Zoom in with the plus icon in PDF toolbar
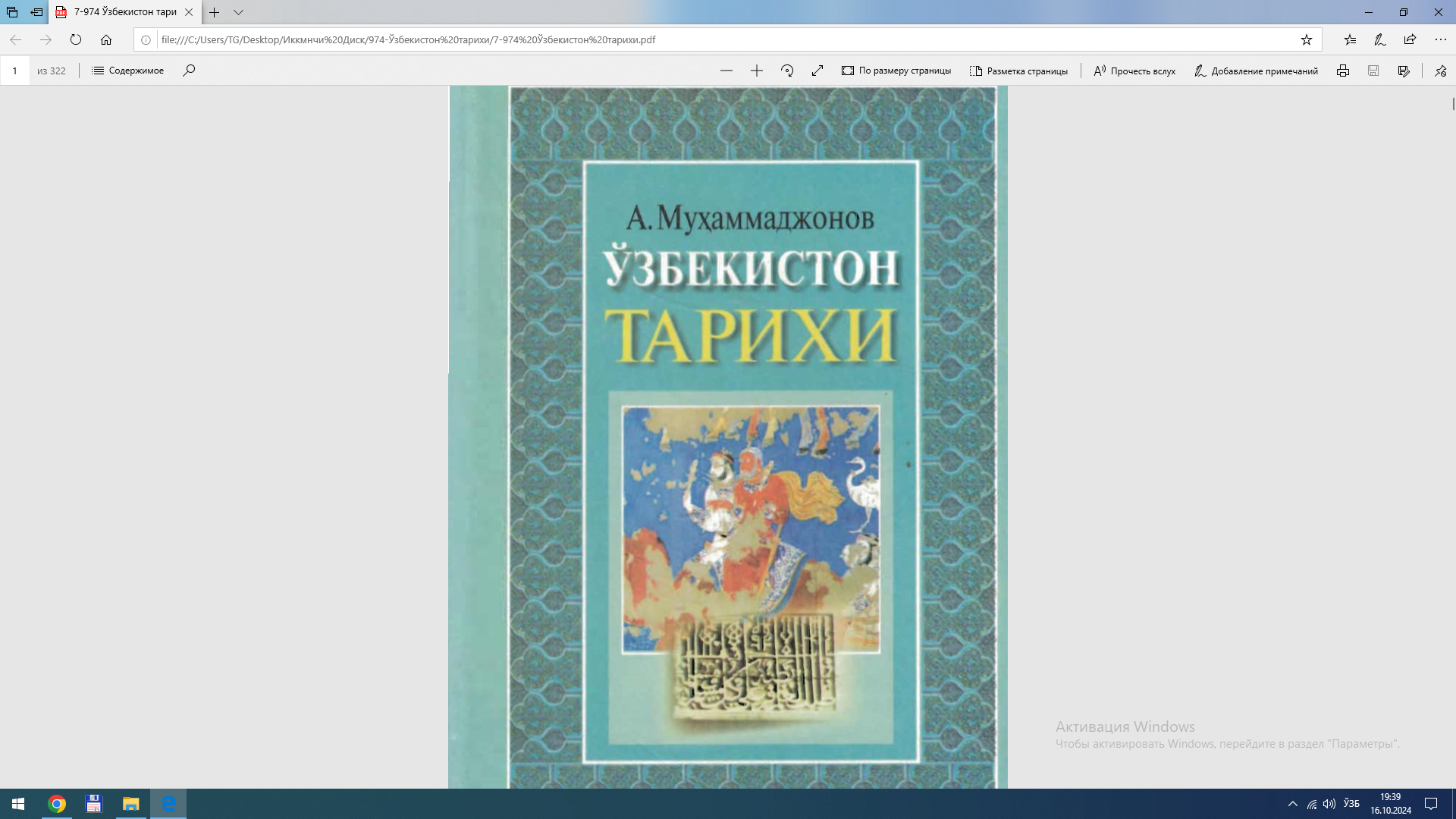This screenshot has height=819, width=1456. click(x=757, y=71)
